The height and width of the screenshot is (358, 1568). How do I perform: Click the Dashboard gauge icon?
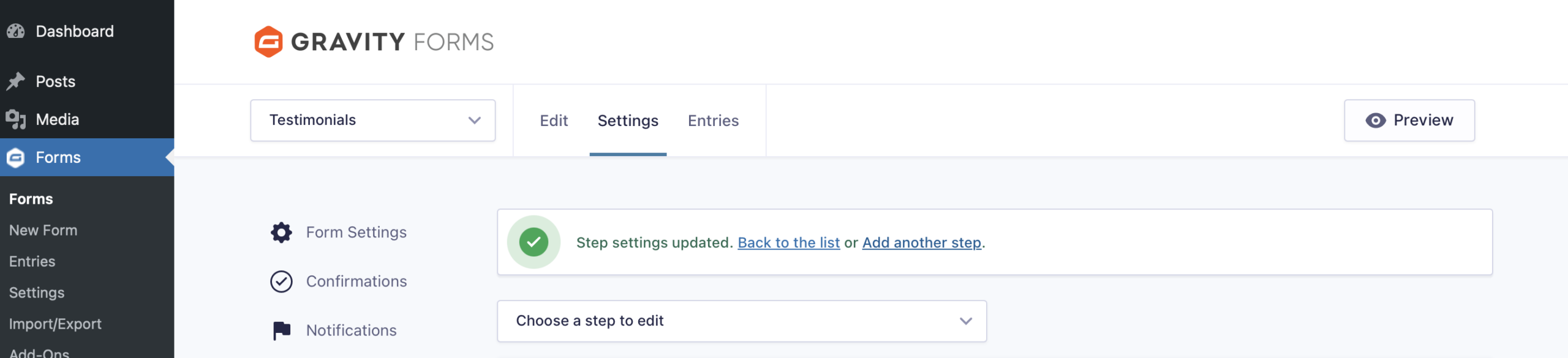(x=16, y=31)
